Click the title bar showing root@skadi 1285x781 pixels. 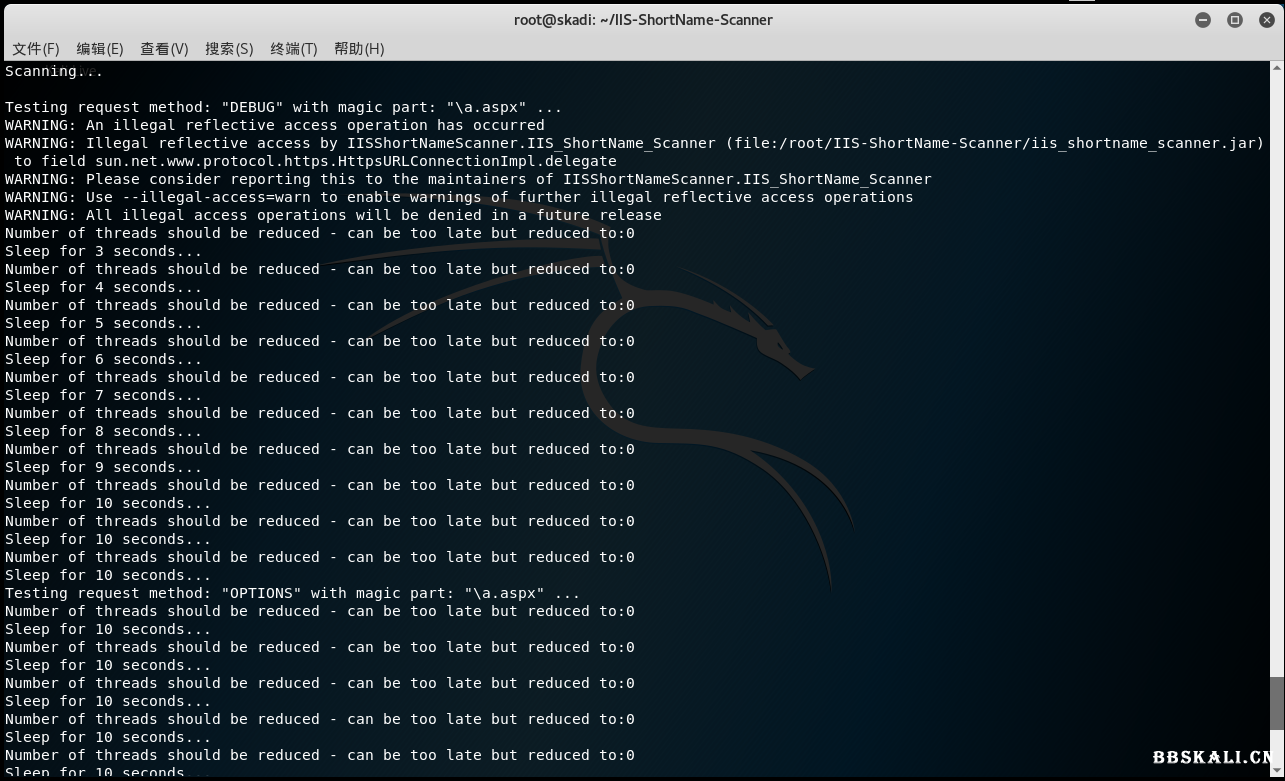643,19
